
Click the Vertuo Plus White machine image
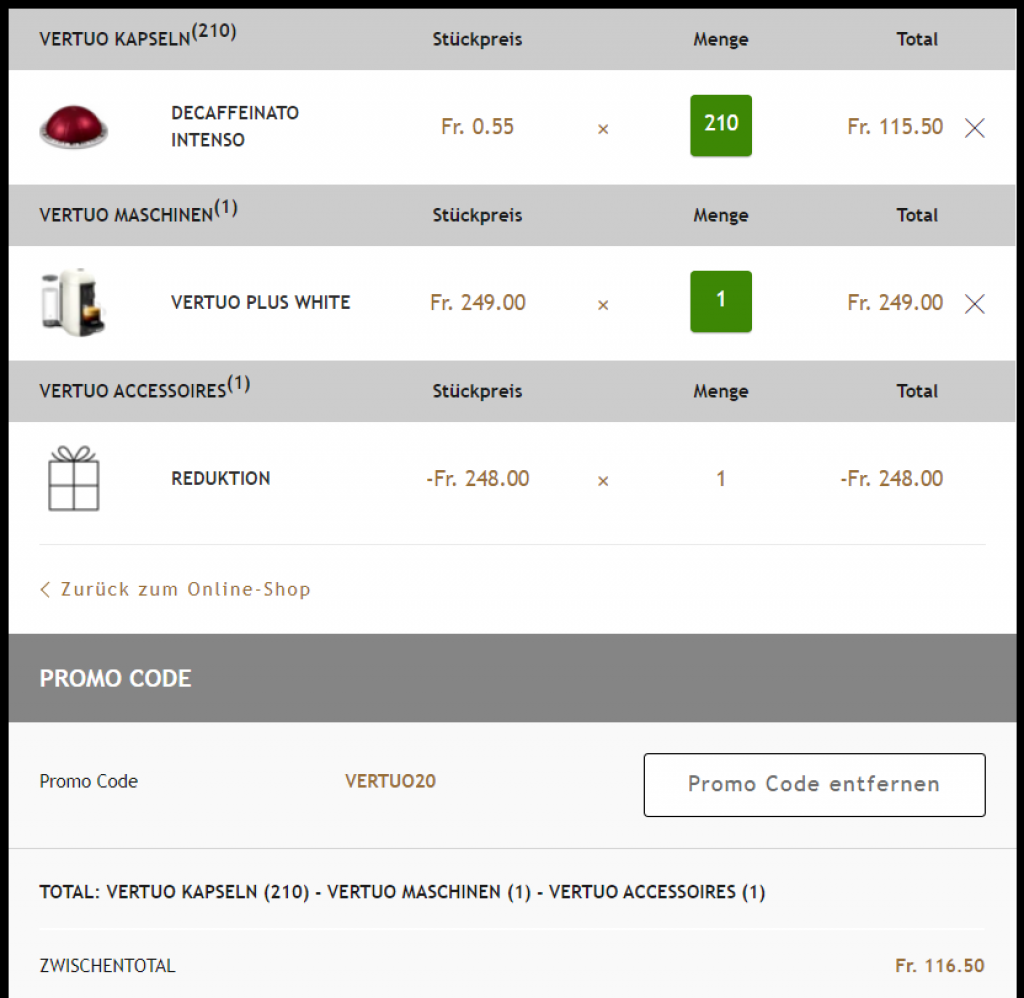coord(73,302)
